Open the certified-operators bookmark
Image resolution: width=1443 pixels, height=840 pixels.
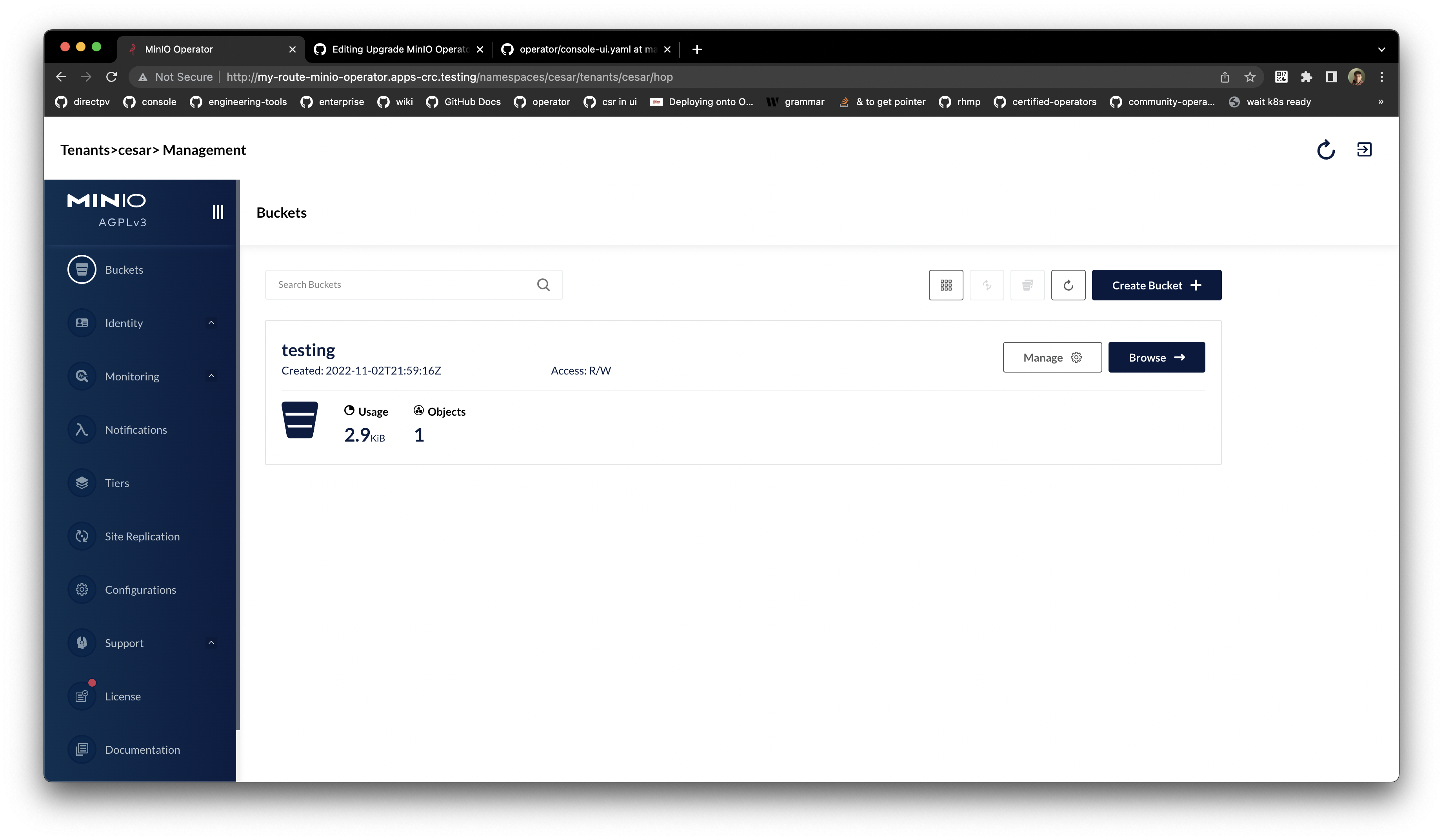click(1045, 102)
